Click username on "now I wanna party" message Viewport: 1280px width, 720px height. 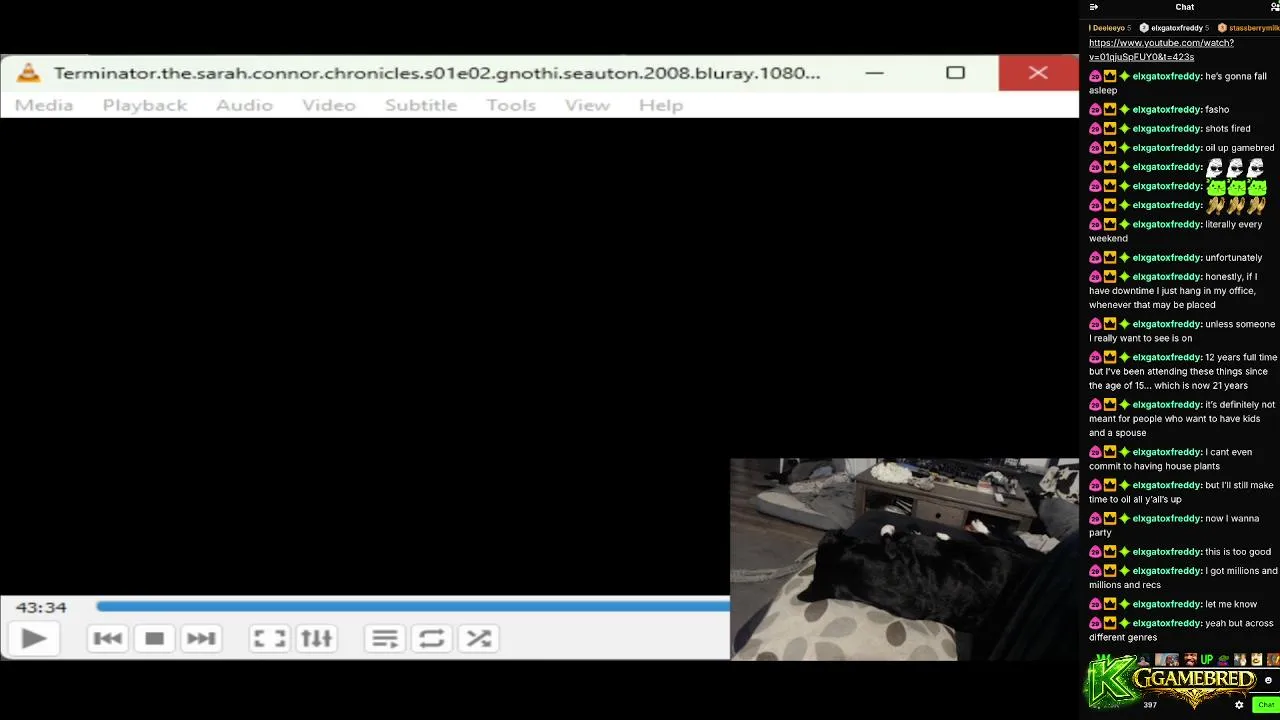pyautogui.click(x=1166, y=519)
